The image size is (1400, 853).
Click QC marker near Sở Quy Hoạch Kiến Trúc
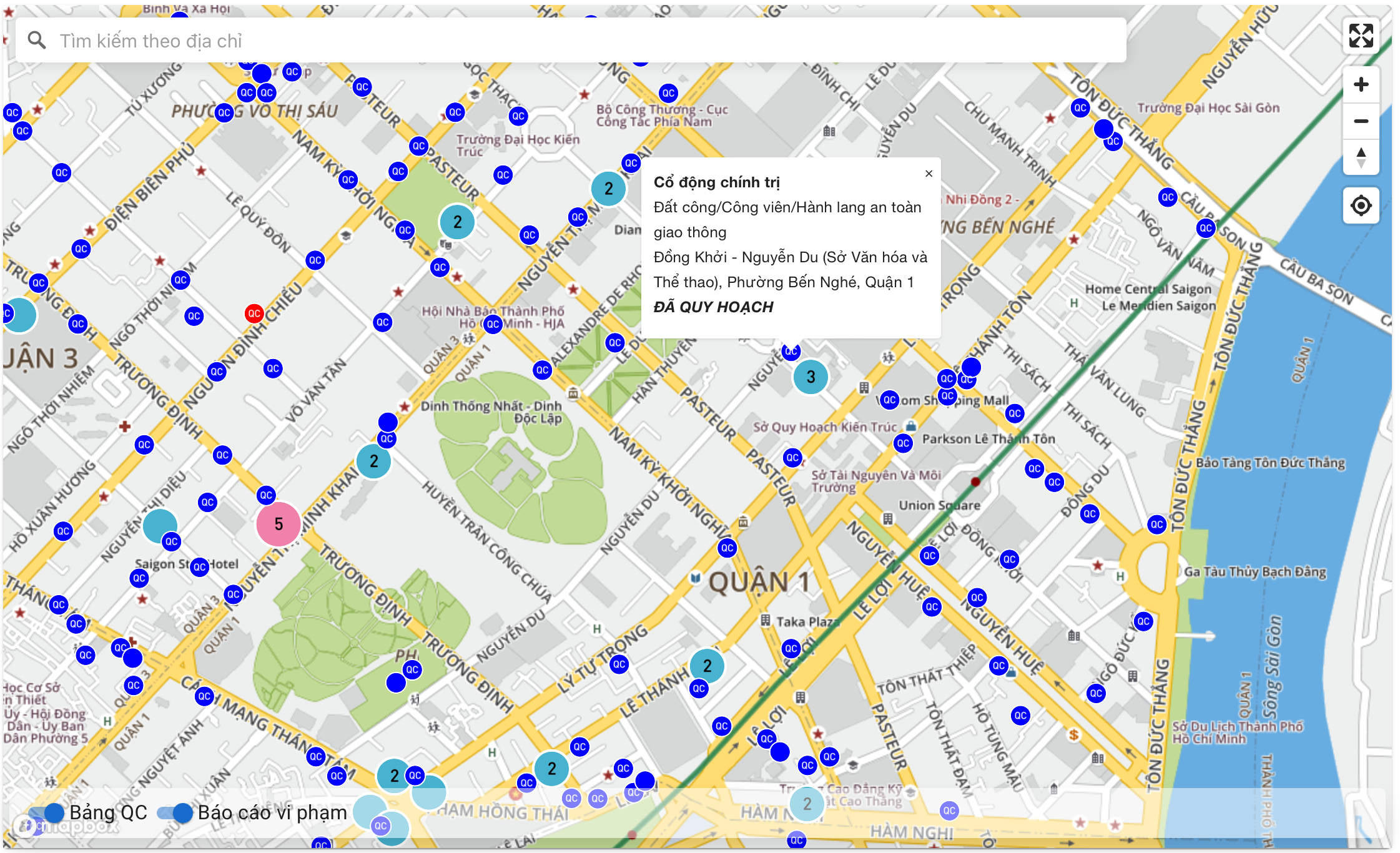tap(792, 457)
